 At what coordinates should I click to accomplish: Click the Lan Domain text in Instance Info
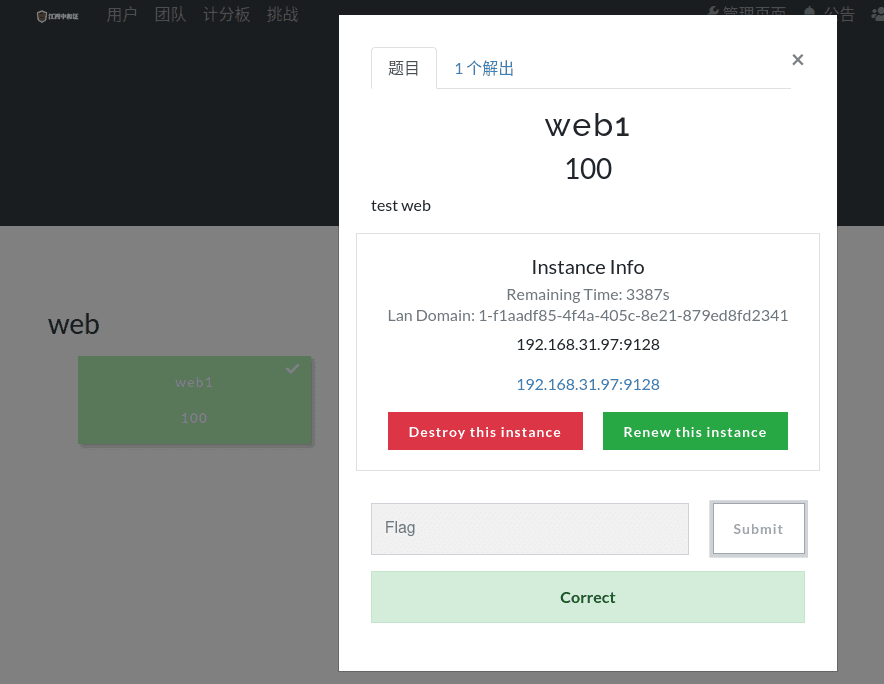coord(587,316)
